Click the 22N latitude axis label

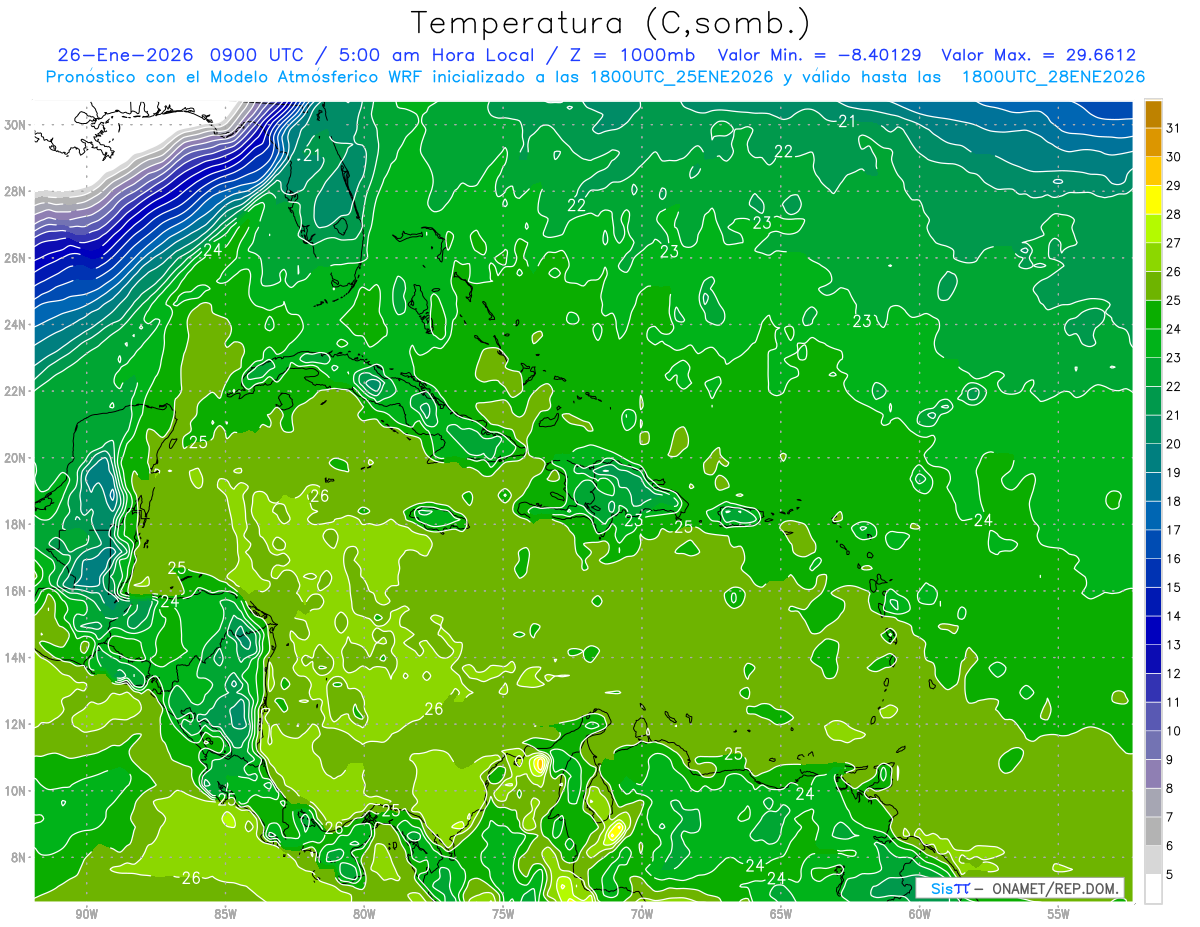point(15,391)
